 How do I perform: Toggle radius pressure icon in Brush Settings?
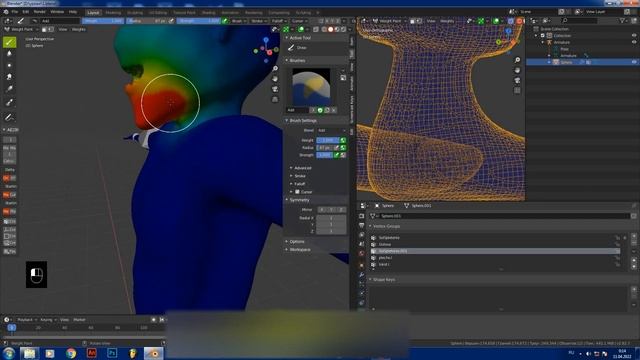pyautogui.click(x=336, y=148)
